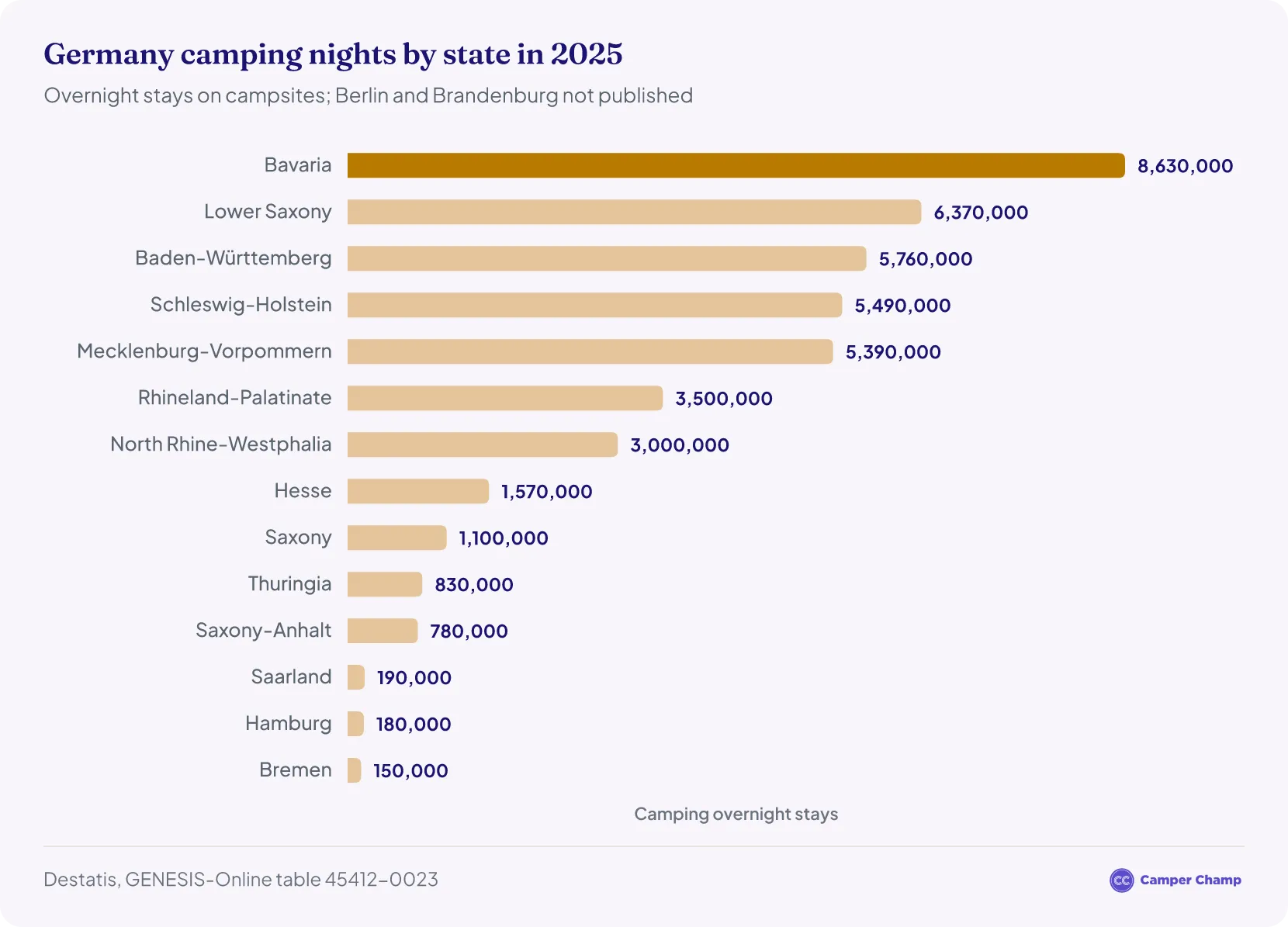Screen dimensions: 1288x927
Task: Click the value 3,000,000
Action: [680, 445]
